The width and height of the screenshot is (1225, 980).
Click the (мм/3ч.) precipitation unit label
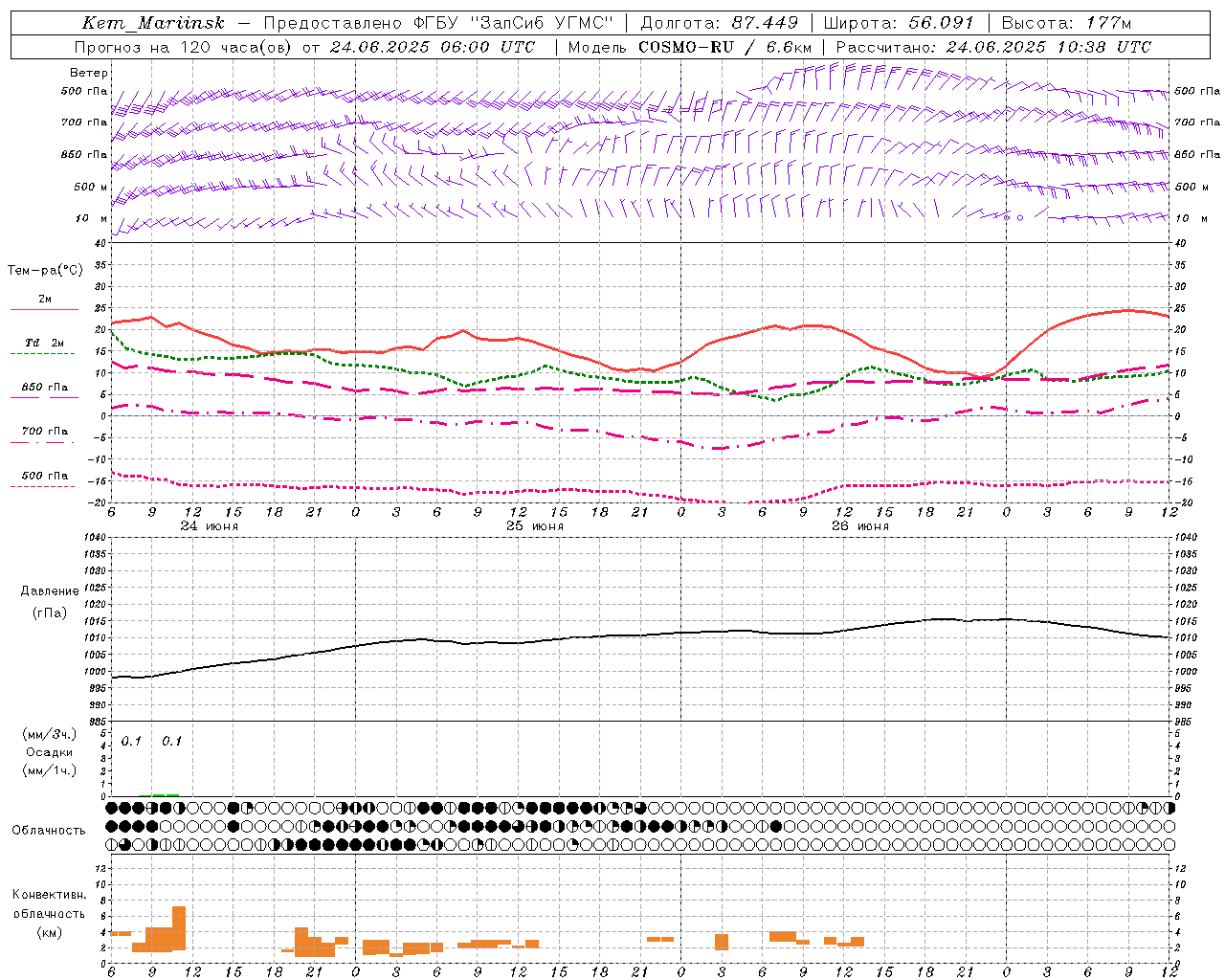50,734
